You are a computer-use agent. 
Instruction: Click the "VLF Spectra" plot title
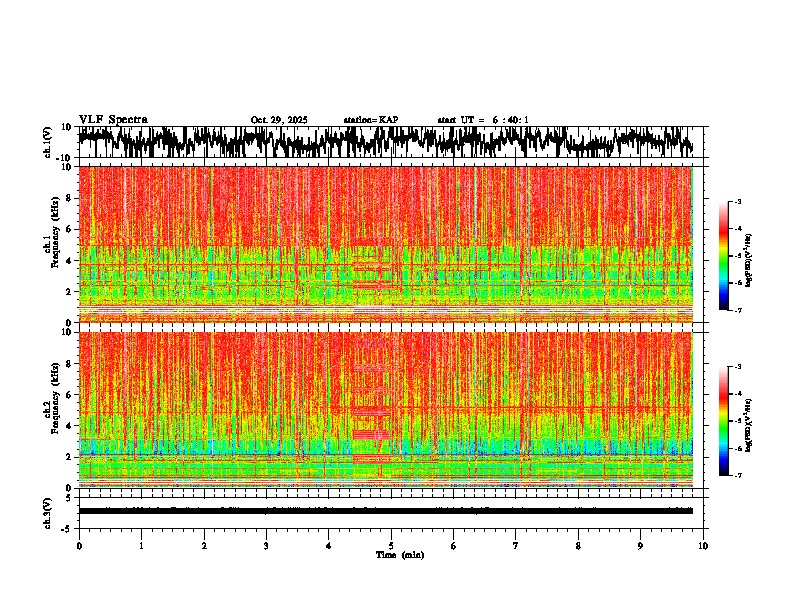point(113,120)
